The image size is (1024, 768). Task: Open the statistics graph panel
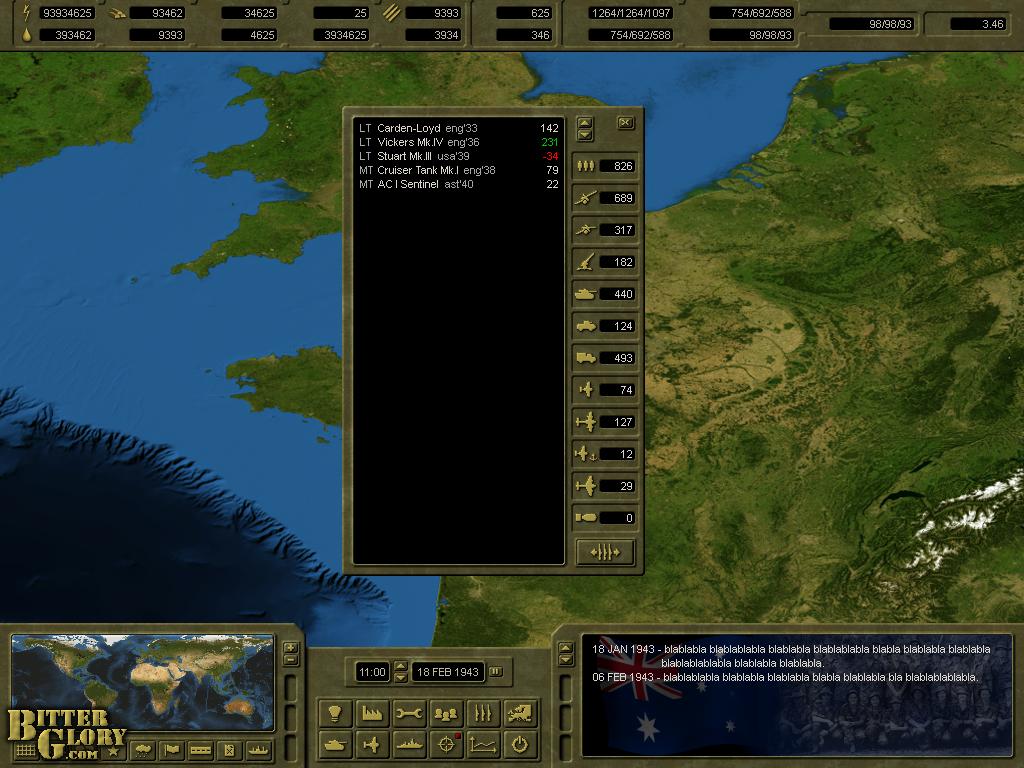pyautogui.click(x=482, y=745)
